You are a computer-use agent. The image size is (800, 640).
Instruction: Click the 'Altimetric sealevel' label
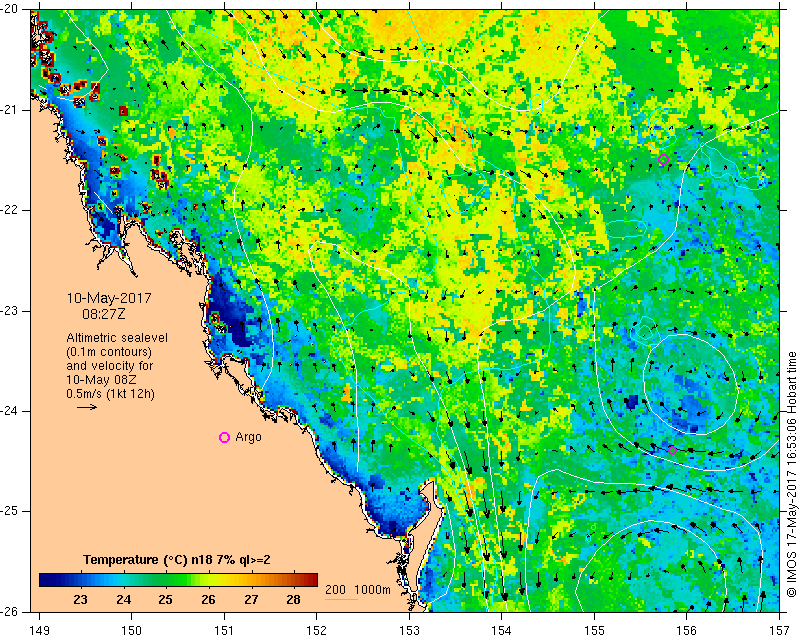(x=117, y=338)
